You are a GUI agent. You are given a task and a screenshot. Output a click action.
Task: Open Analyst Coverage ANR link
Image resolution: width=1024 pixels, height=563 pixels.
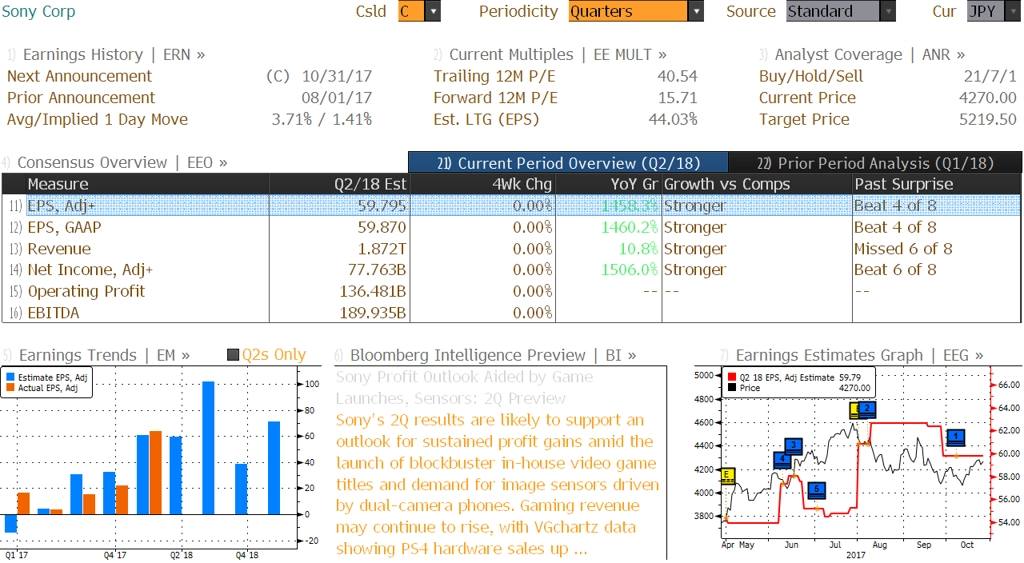pyautogui.click(x=869, y=55)
